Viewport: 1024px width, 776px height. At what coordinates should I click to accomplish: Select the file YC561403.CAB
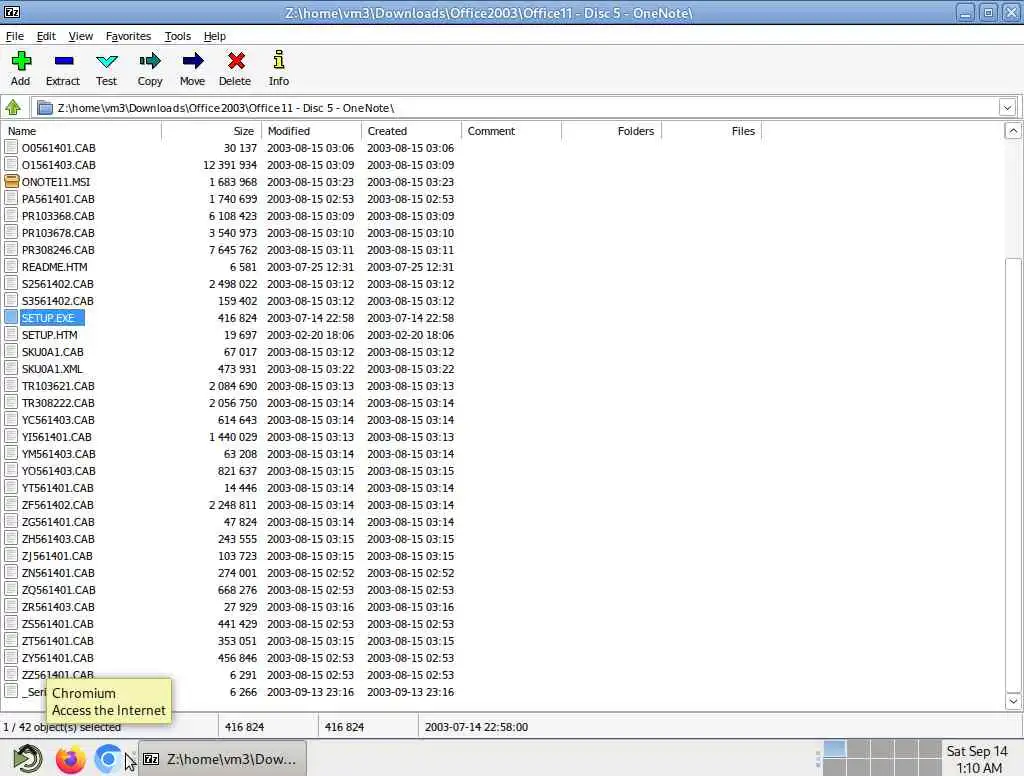(58, 419)
